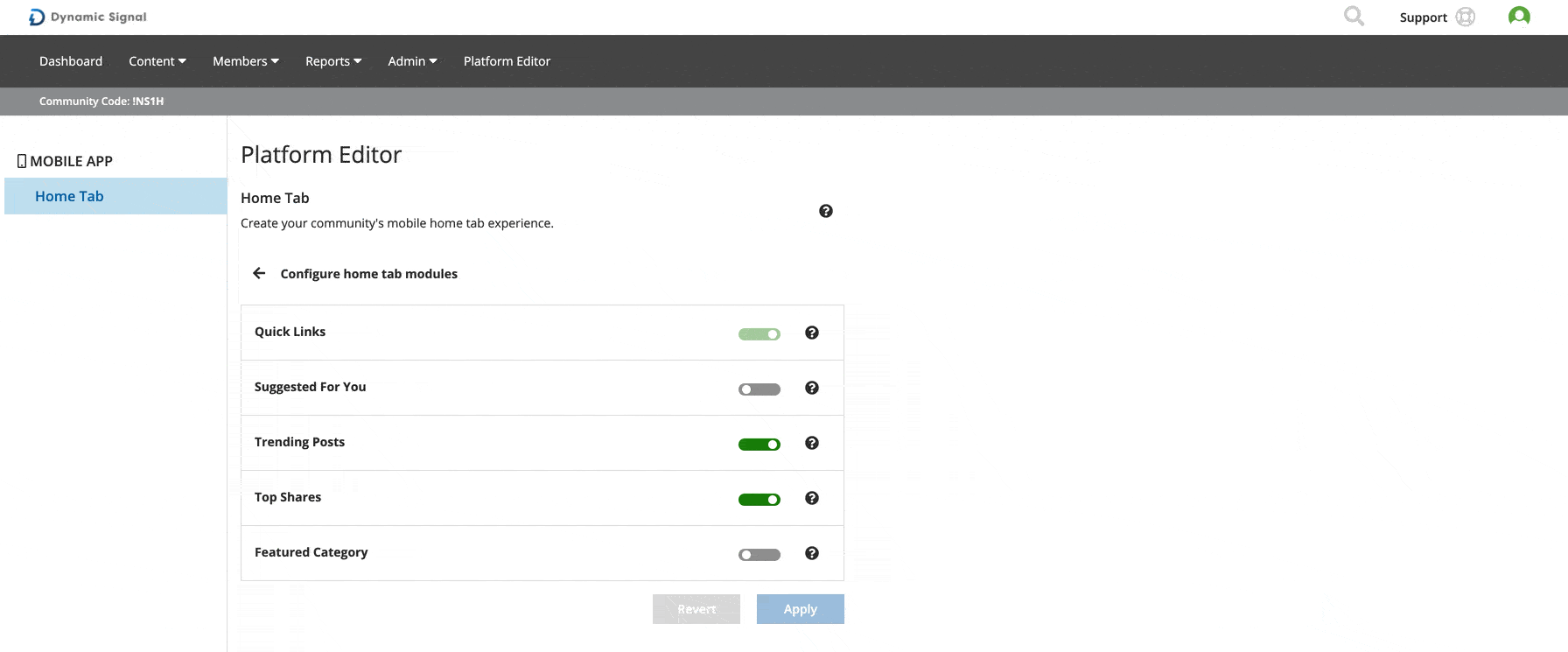Click the Mobile App phone icon
Screen dimensions: 1568x652
[22, 161]
